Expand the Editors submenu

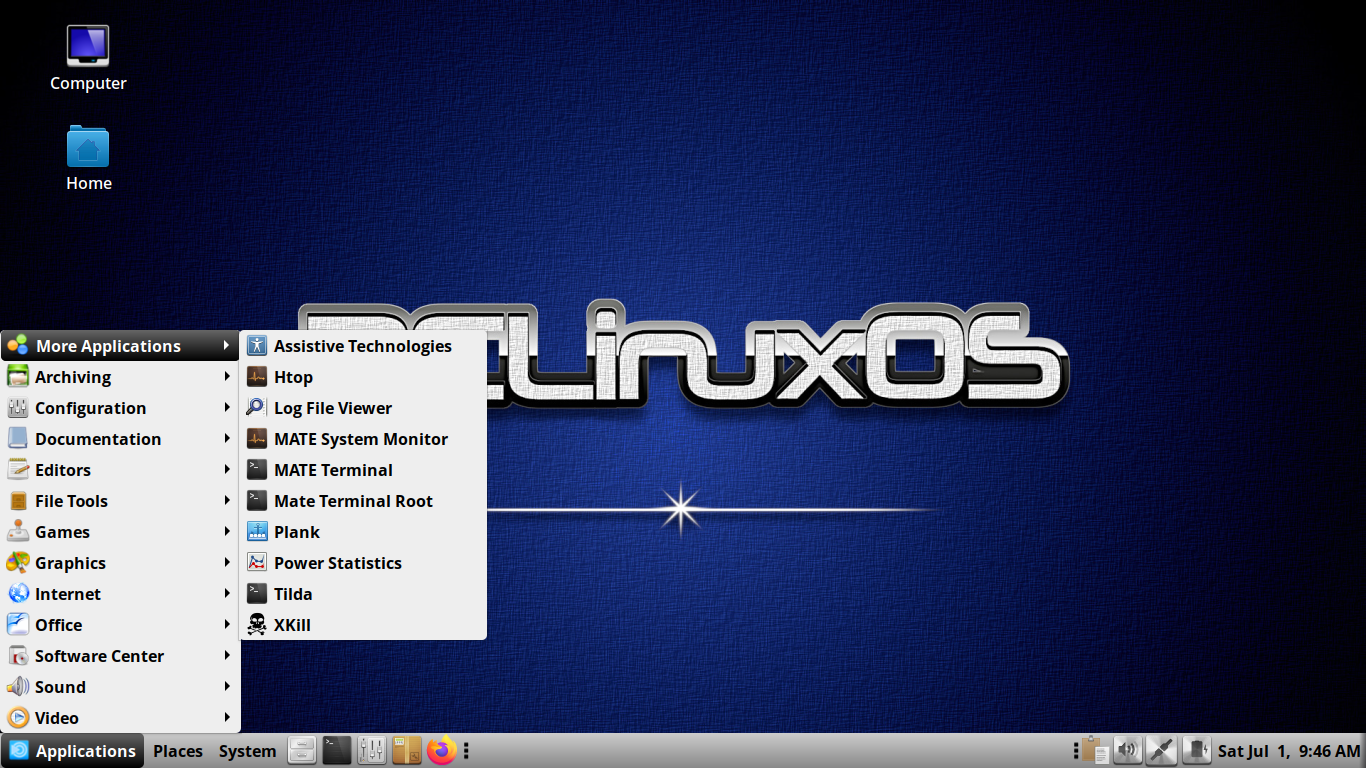click(x=120, y=470)
